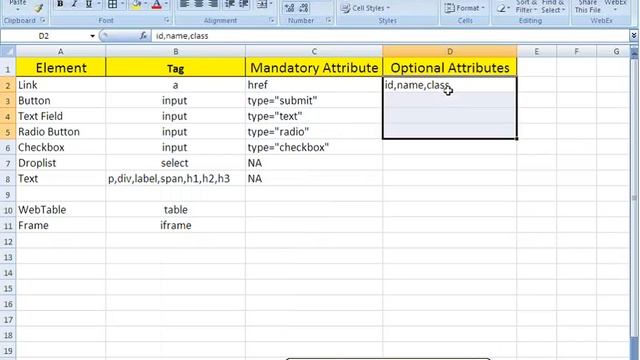Image resolution: width=640 pixels, height=360 pixels.
Task: Open Number dialog launcher
Action: click(329, 20)
